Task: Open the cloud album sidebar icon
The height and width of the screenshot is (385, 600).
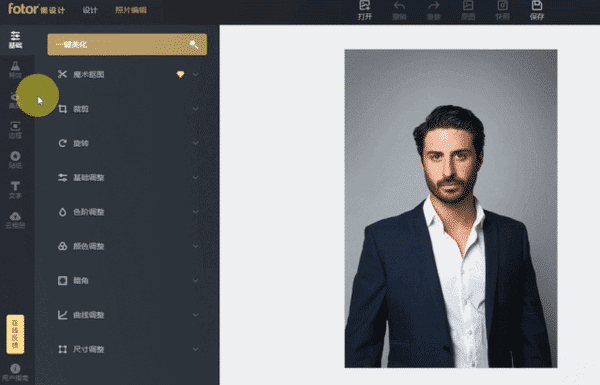Action: pyautogui.click(x=15, y=220)
